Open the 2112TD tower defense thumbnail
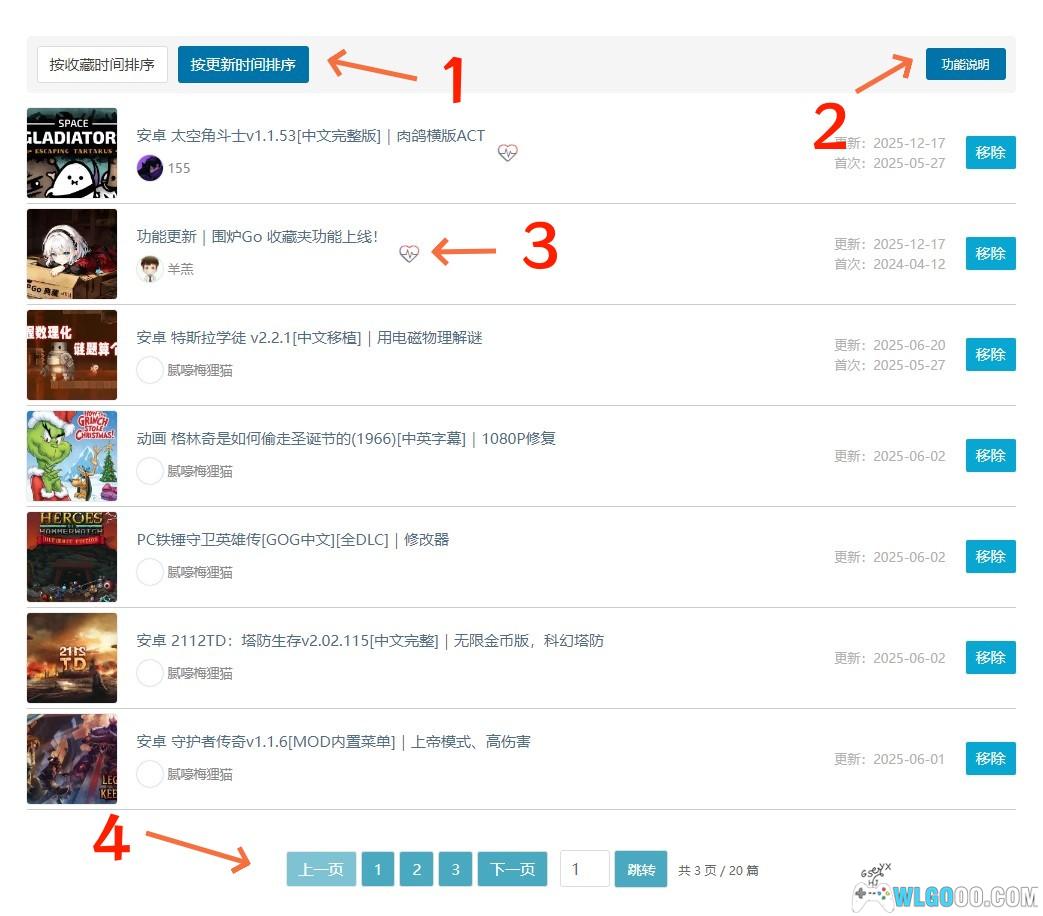1043x916 pixels. [72, 658]
